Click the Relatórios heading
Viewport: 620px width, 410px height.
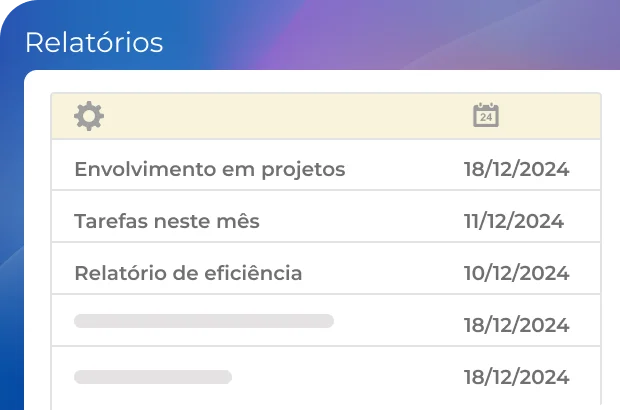tap(93, 43)
